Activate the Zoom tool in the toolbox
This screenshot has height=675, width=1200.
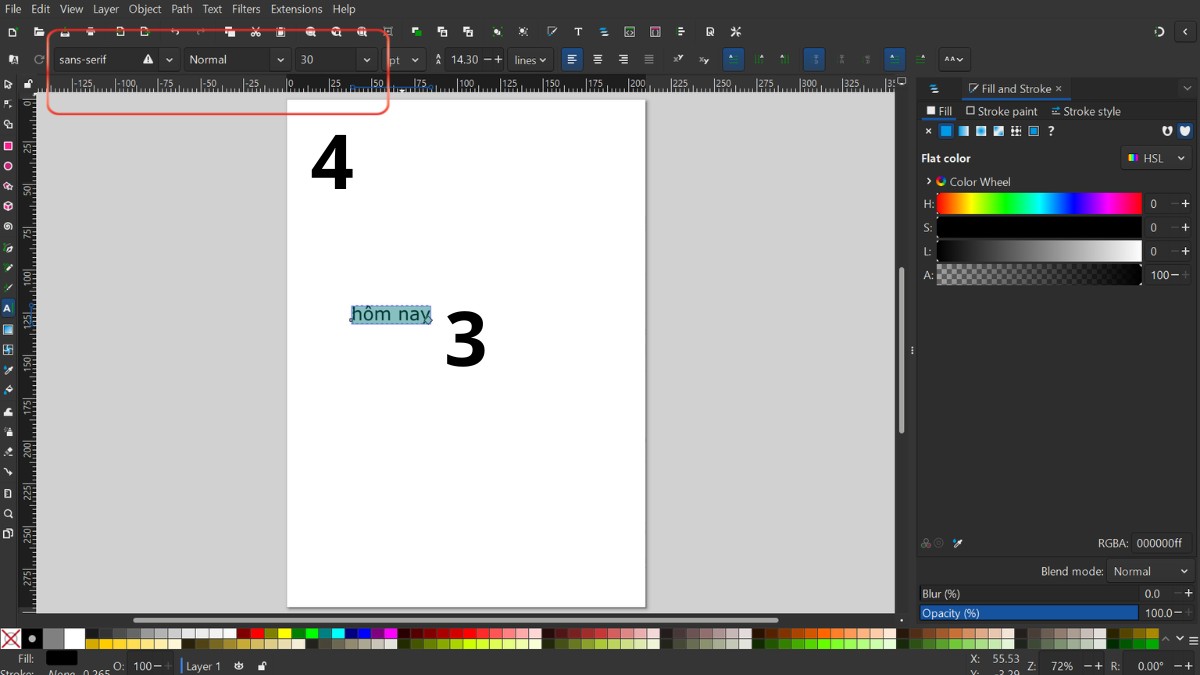(7, 514)
